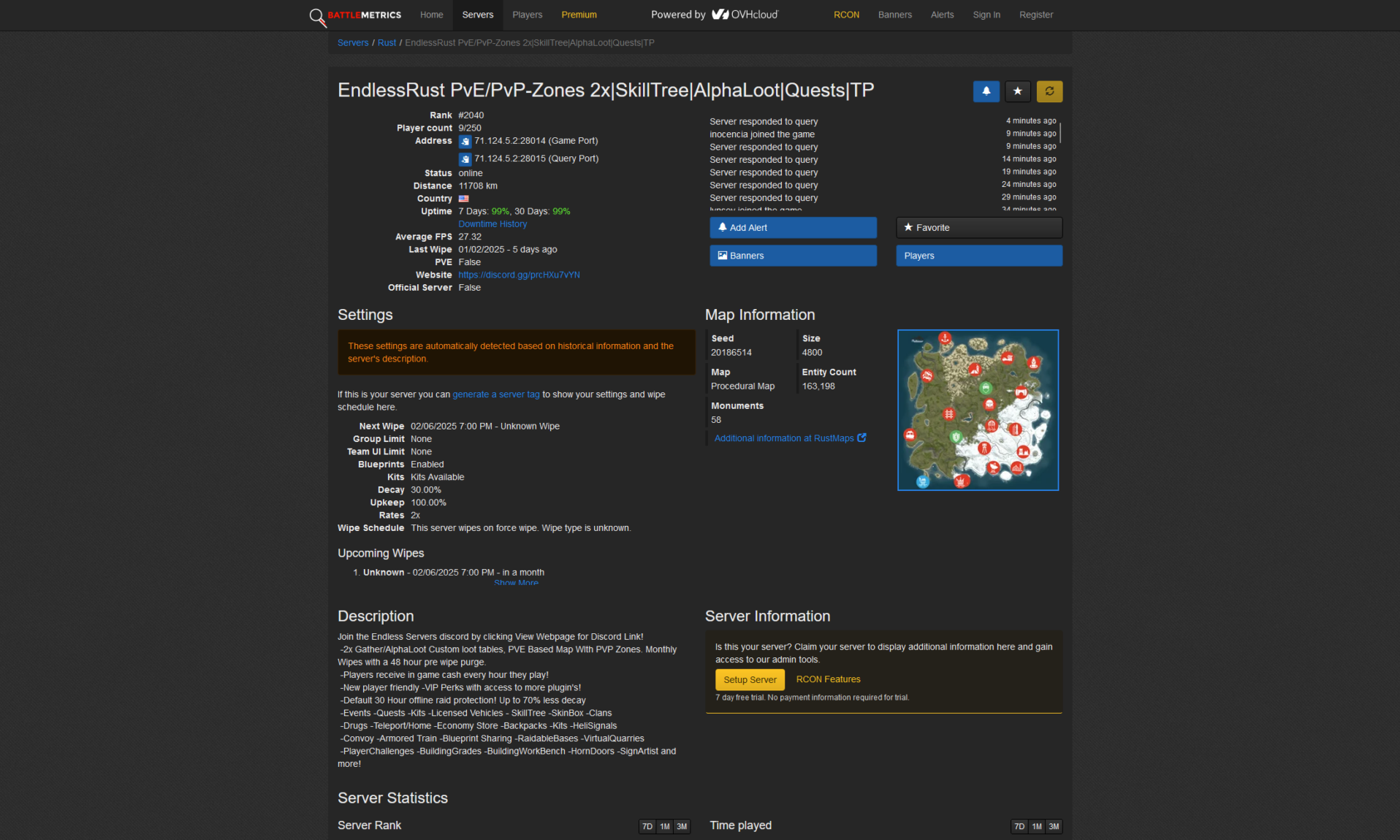This screenshot has width=1400, height=840.
Task: Click Rust breadcrumb link
Action: point(387,43)
